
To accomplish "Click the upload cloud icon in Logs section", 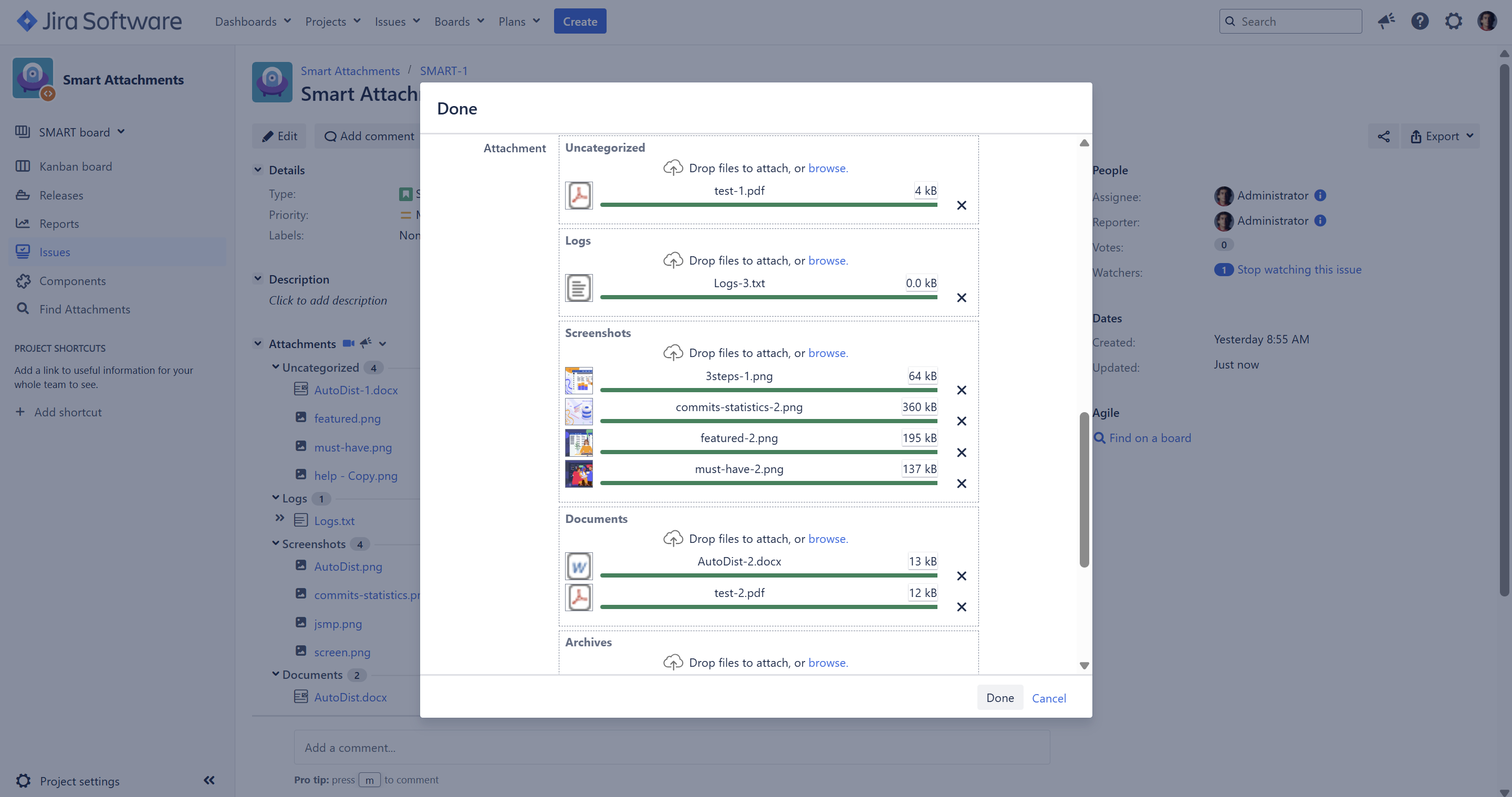I will (673, 260).
